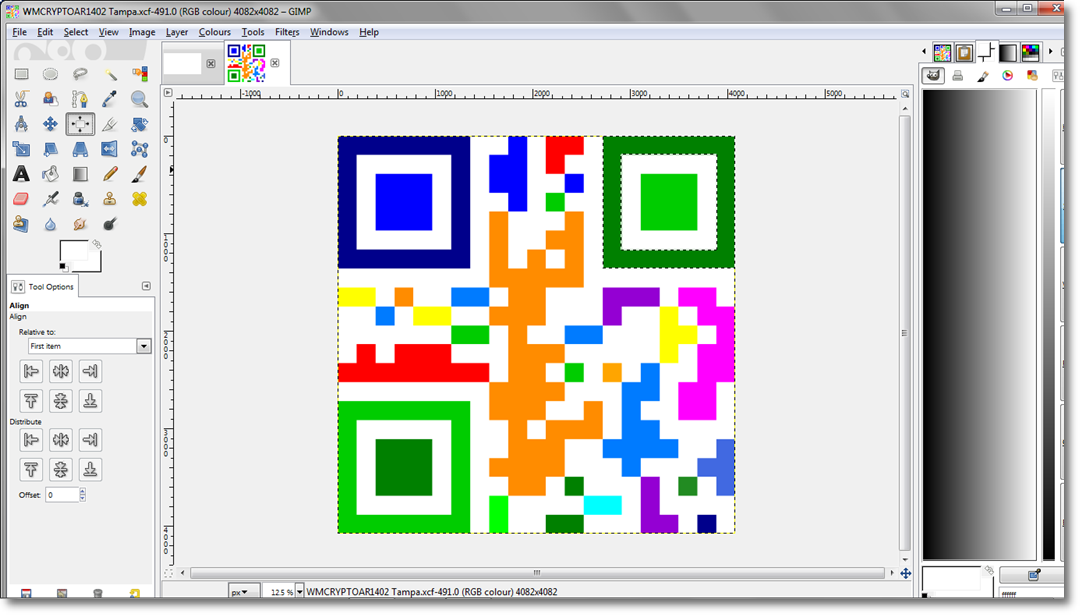Open the File menu
The width and height of the screenshot is (1080, 615).
19,32
